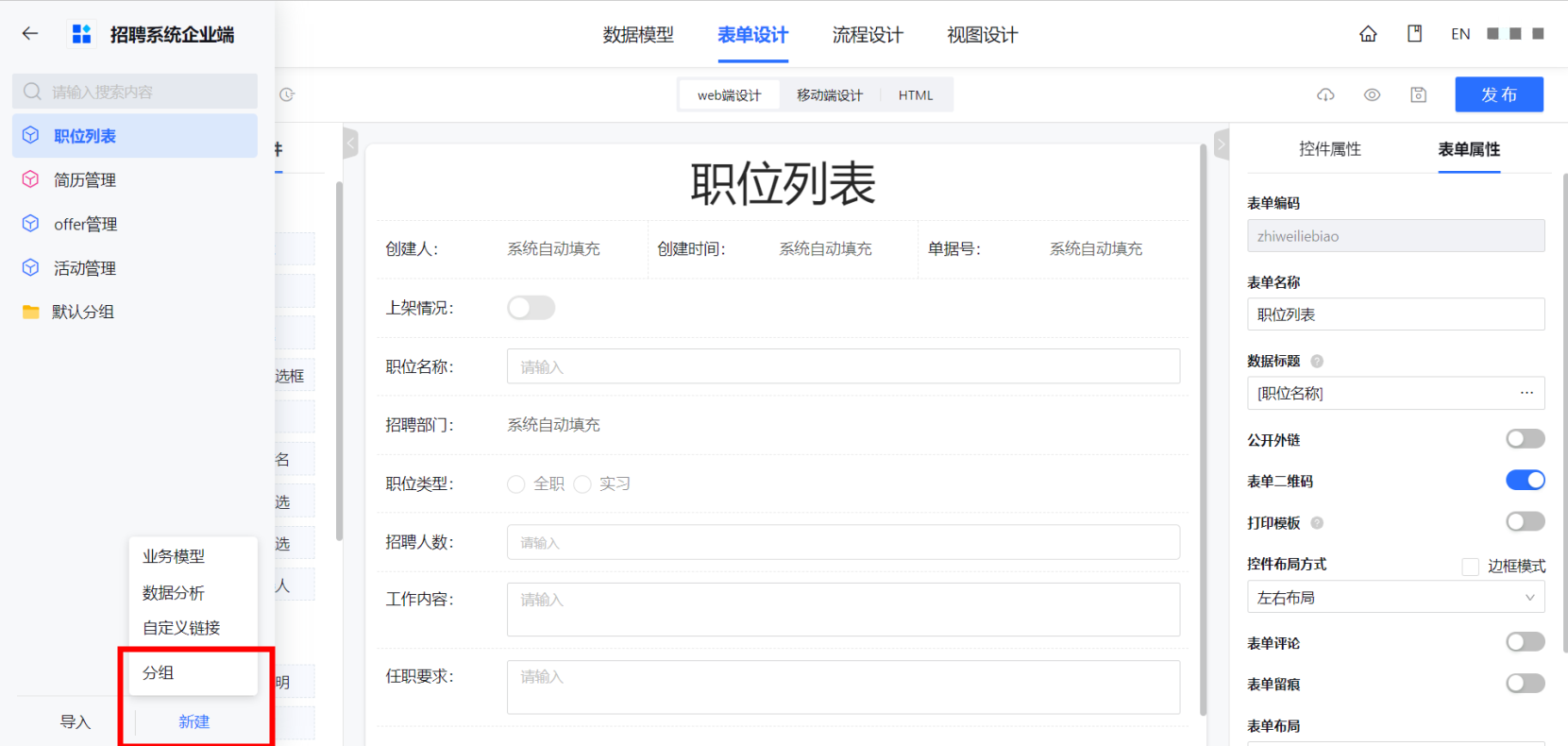Viewport: 1568px width, 746px height.
Task: Open the 控件布局方式 左右布局 dropdown
Action: tap(1395, 597)
